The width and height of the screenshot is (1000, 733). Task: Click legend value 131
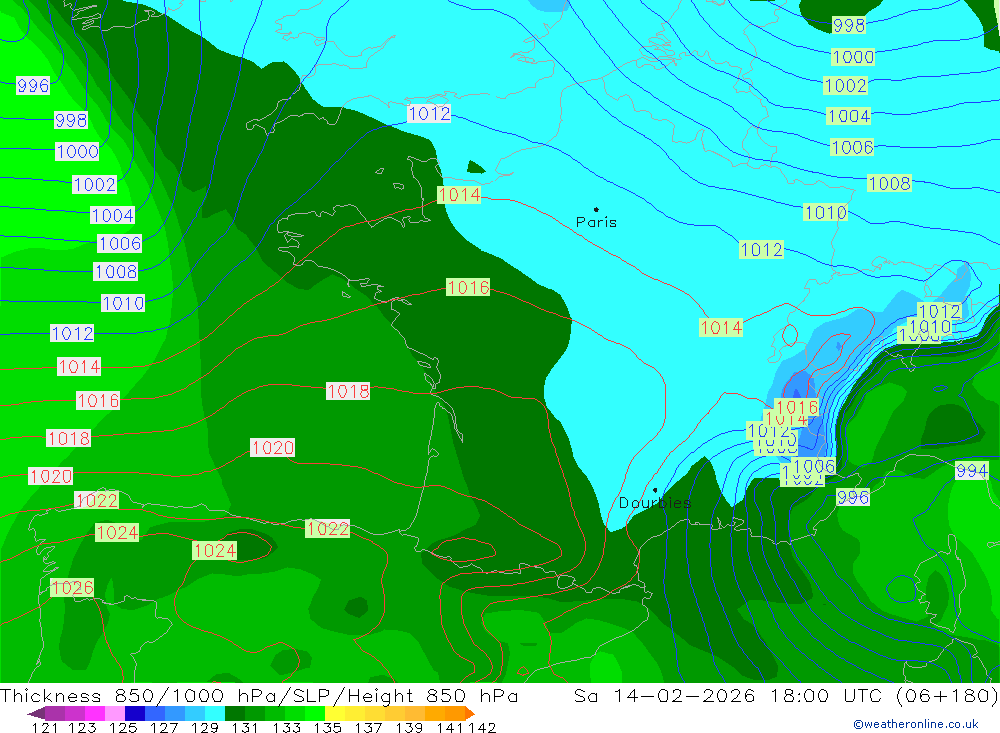point(245,727)
